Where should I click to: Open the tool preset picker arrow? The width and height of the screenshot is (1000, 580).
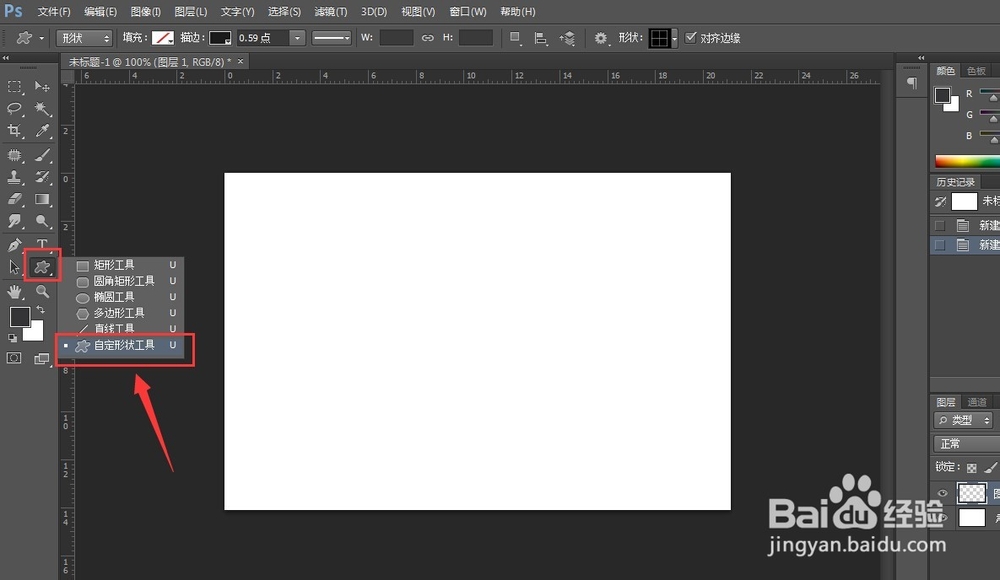[x=41, y=38]
